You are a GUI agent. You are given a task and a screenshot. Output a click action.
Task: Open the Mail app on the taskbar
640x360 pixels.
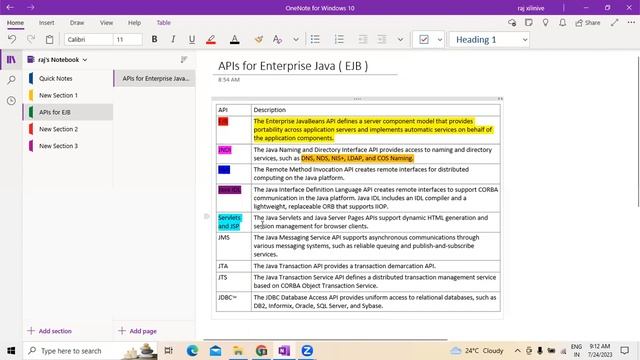click(216, 351)
